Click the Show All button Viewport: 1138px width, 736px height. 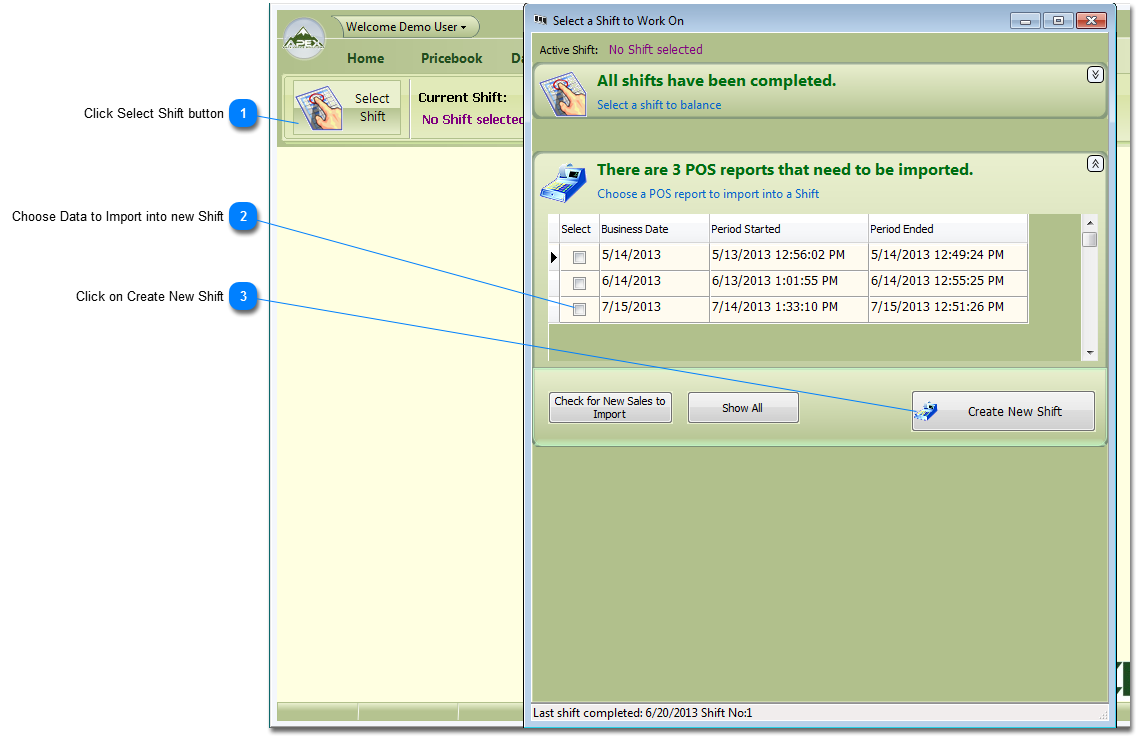(742, 408)
